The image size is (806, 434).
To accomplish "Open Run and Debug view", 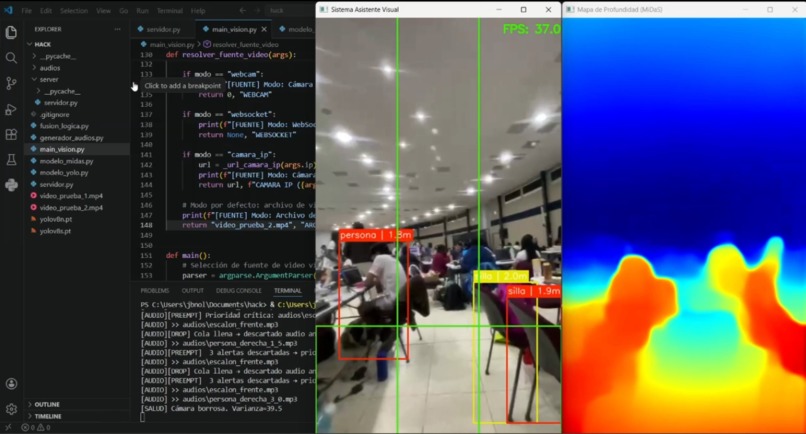I will 11,109.
